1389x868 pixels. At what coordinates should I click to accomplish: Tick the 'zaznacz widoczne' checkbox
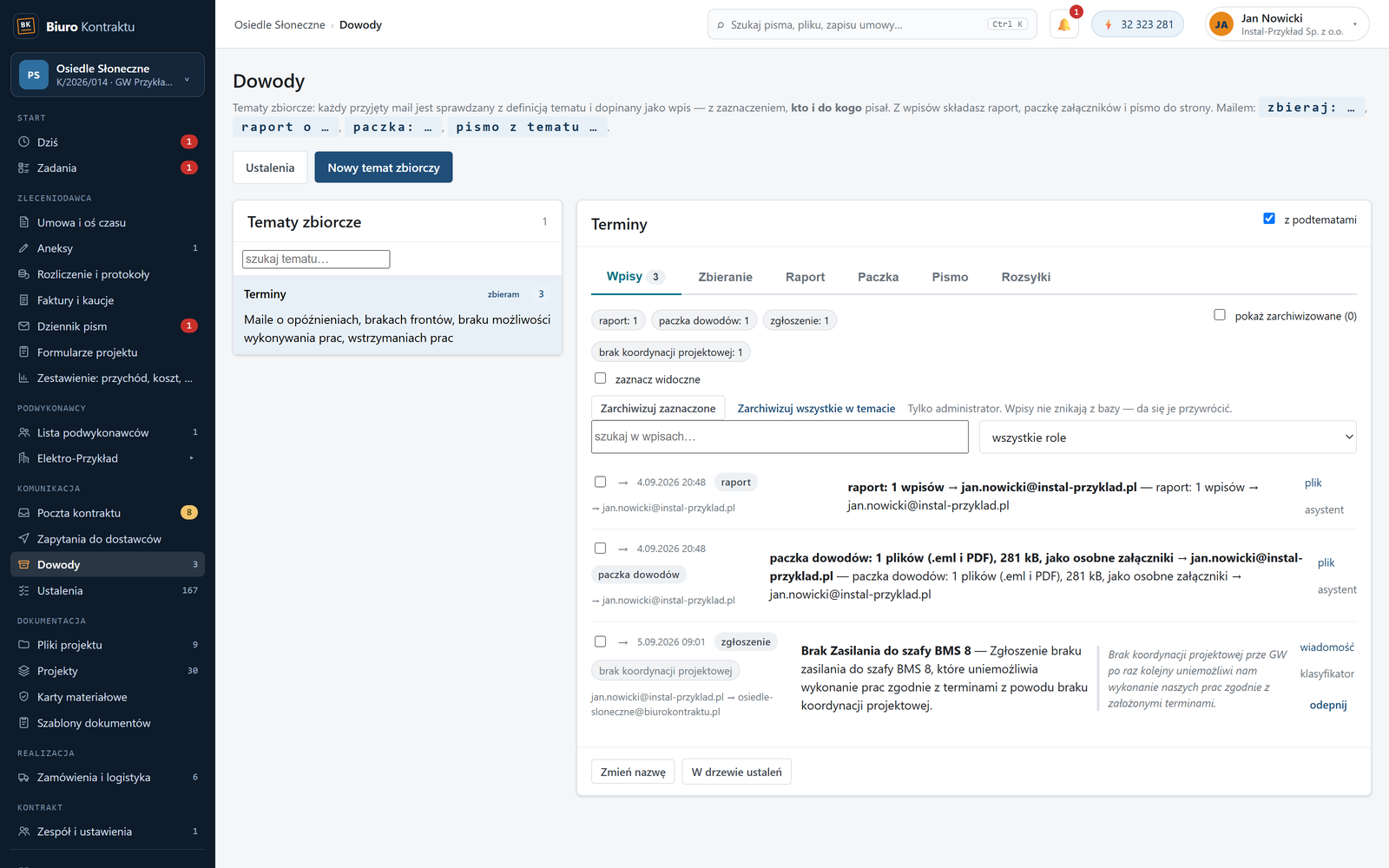click(600, 378)
